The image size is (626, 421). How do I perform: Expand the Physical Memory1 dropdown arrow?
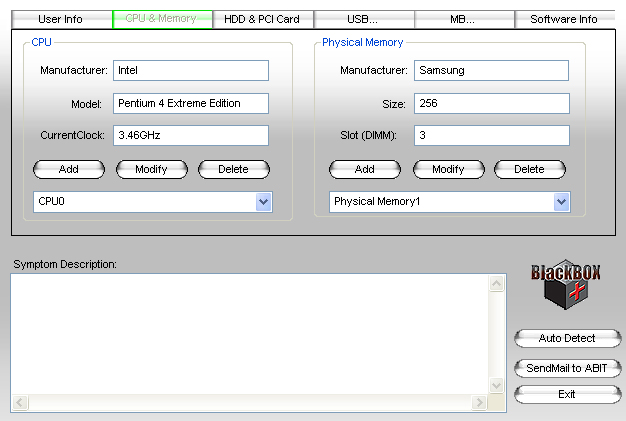pyautogui.click(x=561, y=202)
